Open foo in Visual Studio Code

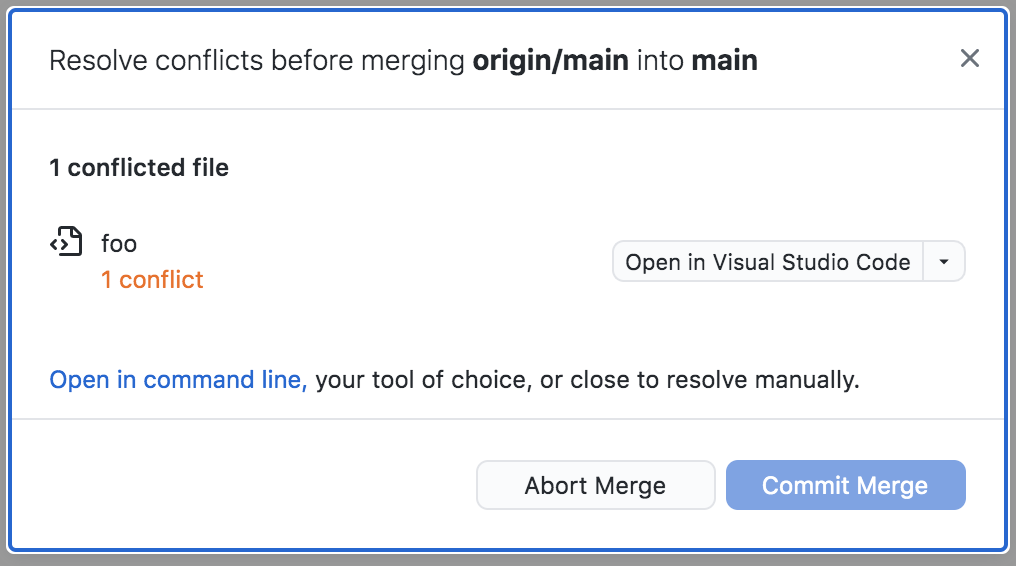767,262
